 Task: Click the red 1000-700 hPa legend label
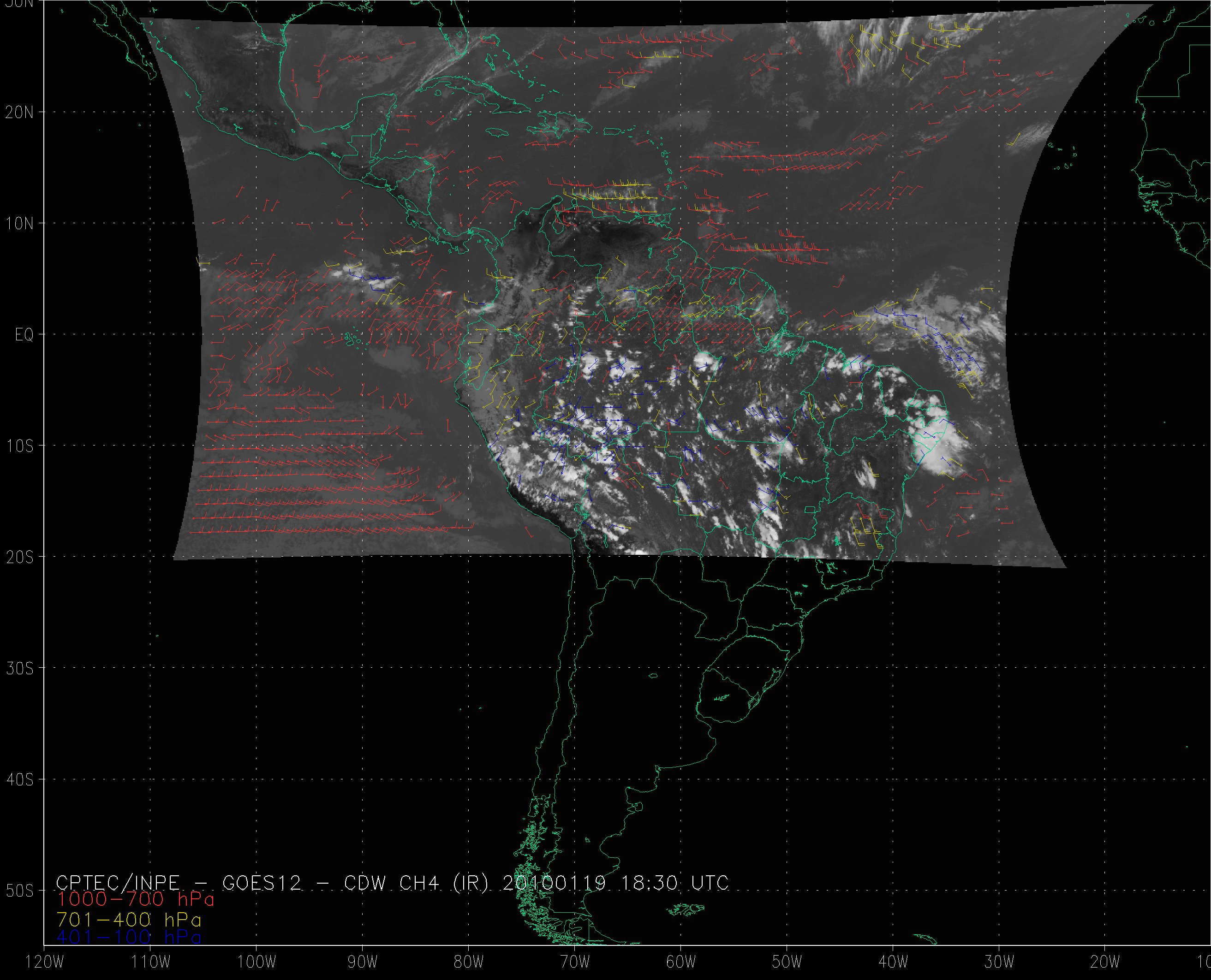(x=136, y=899)
